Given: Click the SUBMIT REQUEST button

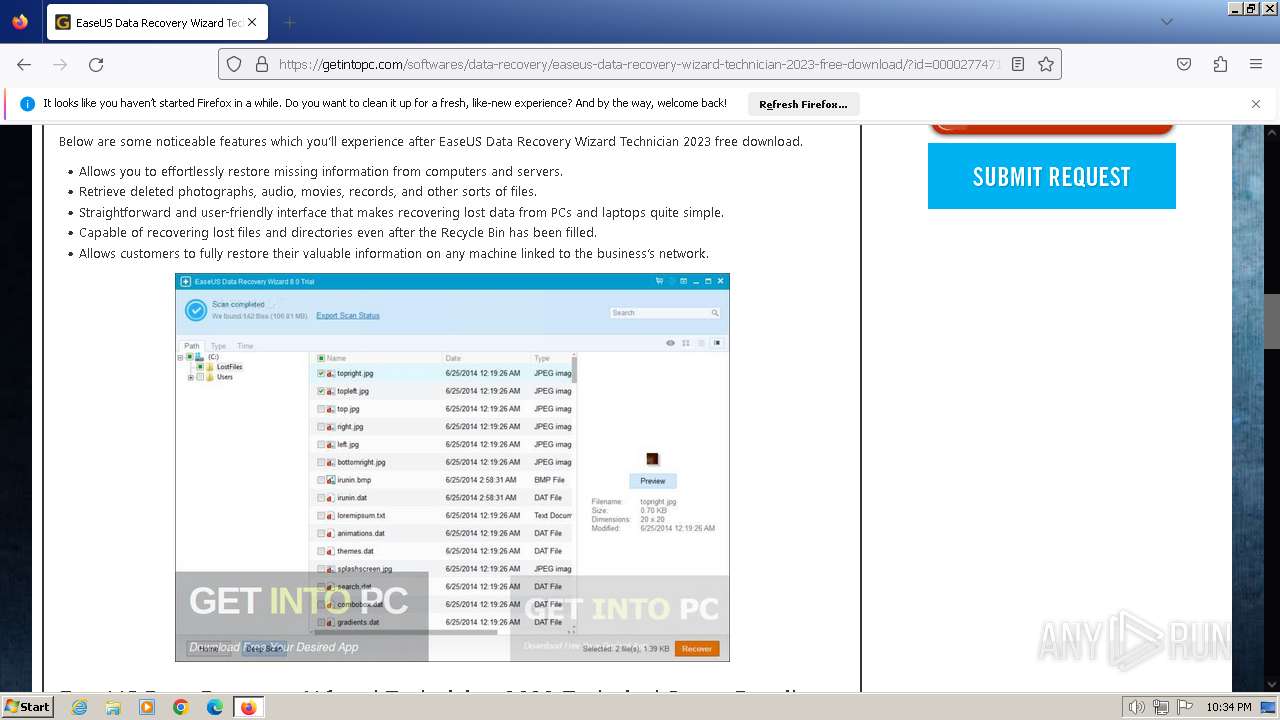Looking at the screenshot, I should (1052, 176).
